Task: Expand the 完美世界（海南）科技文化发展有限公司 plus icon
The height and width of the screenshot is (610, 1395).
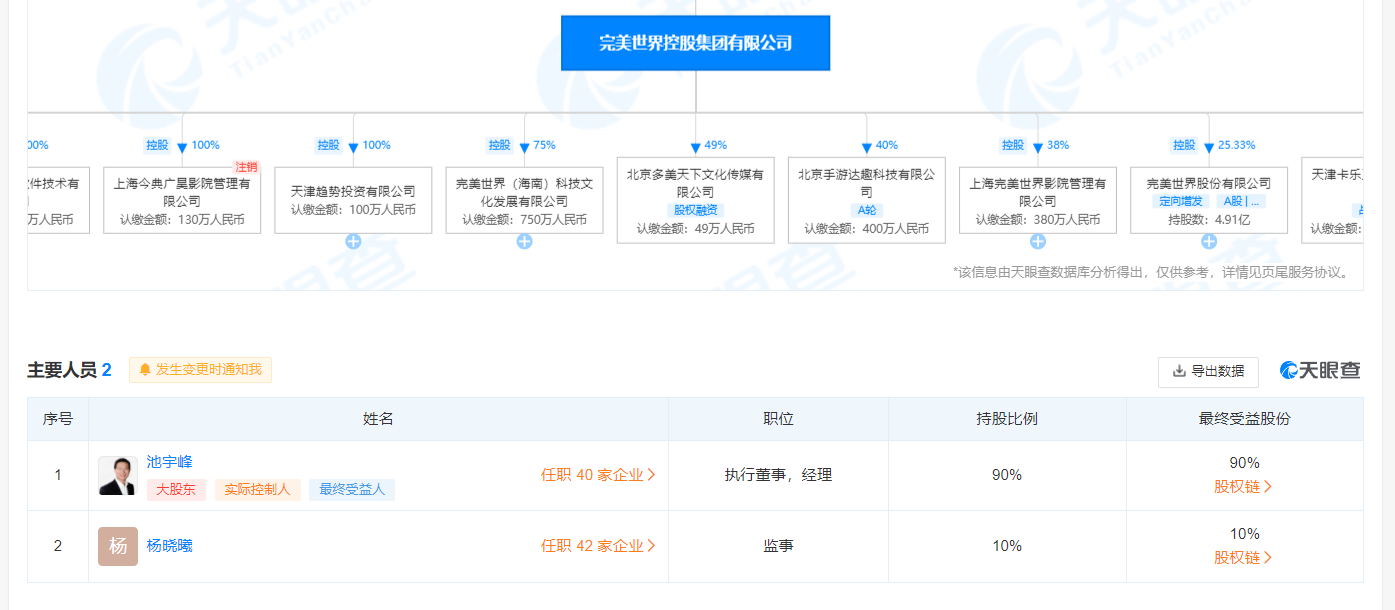Action: 524,242
